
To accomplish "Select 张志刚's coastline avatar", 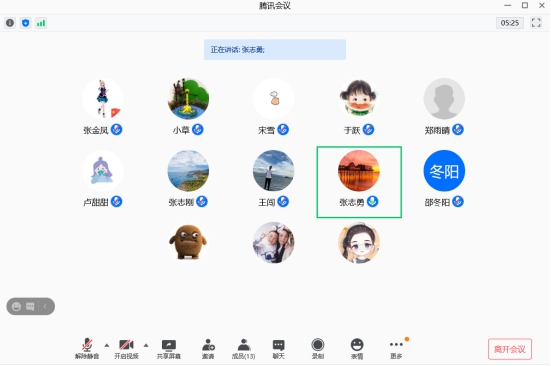I will coord(188,171).
